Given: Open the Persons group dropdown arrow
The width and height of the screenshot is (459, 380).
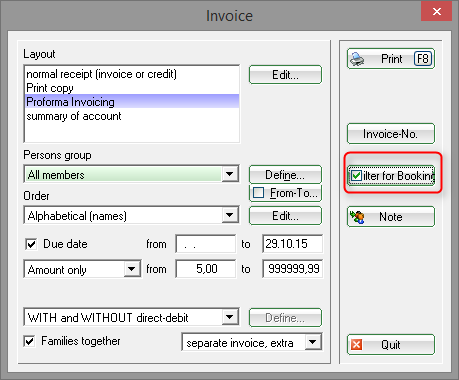Looking at the screenshot, I should pyautogui.click(x=230, y=174).
